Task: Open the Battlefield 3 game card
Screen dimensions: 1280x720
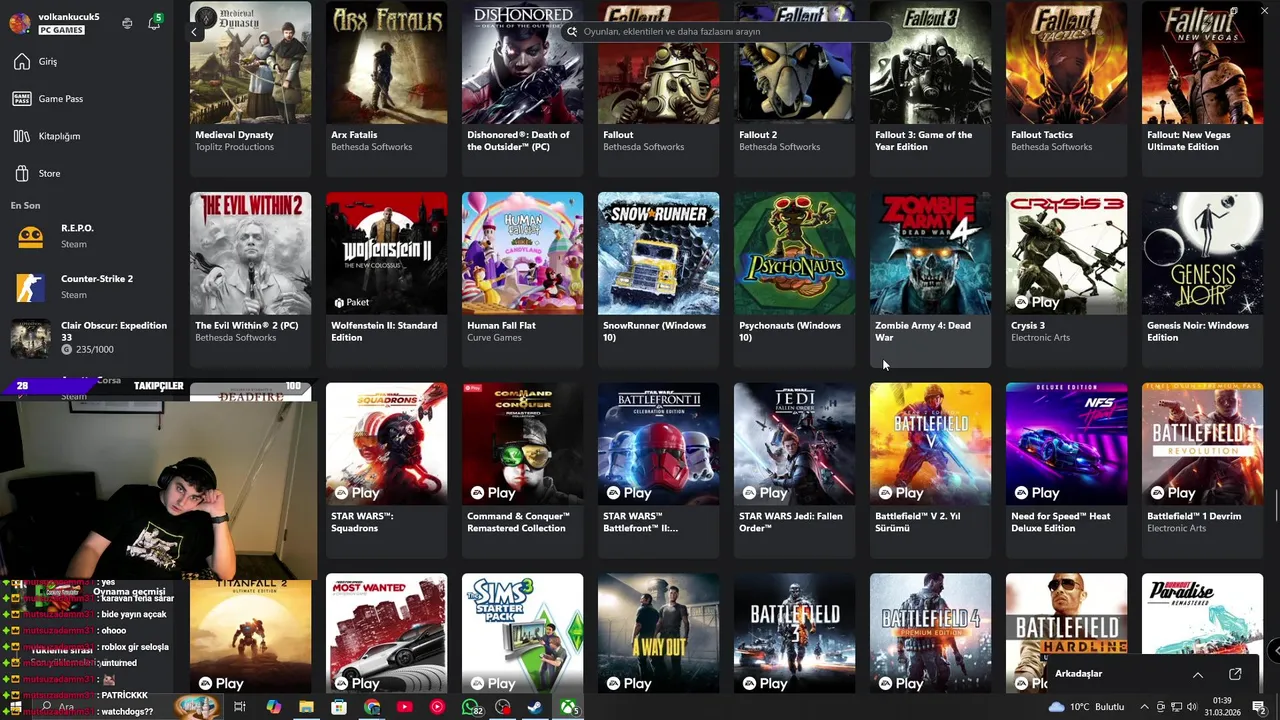Action: (794, 633)
